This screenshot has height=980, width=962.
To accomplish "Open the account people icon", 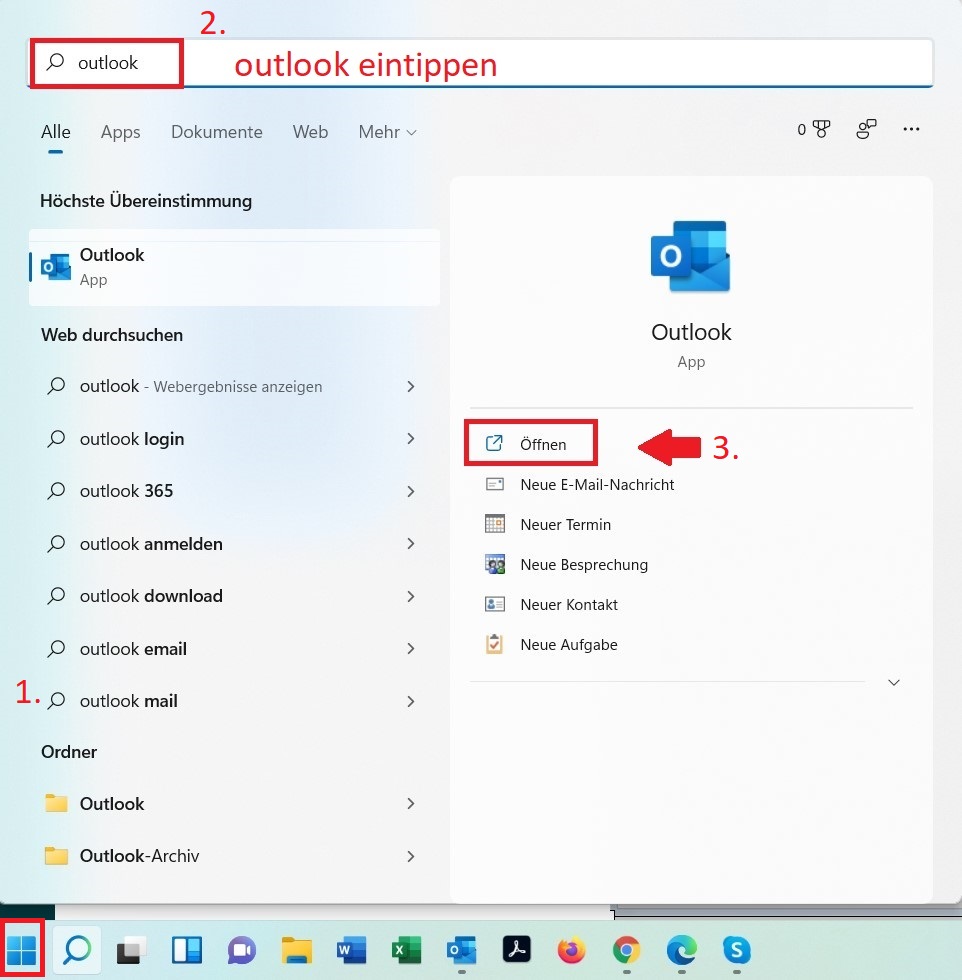I will click(866, 129).
